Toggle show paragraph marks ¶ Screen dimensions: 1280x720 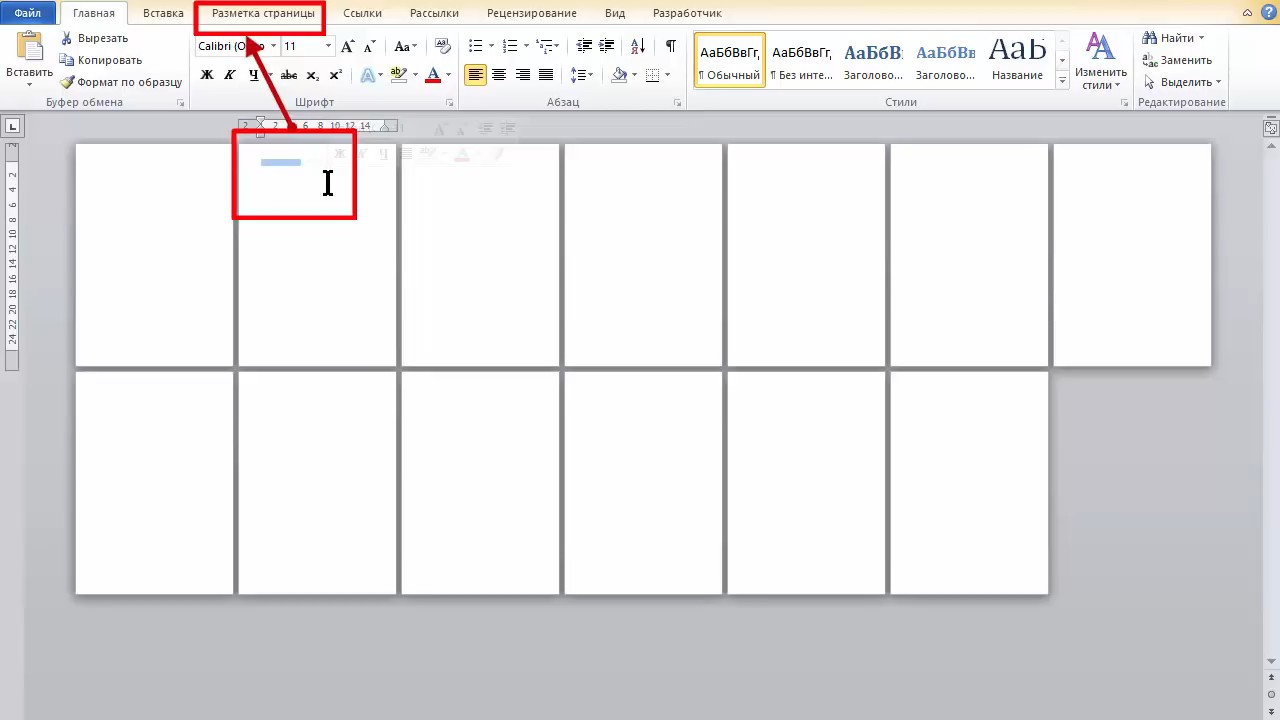(670, 46)
